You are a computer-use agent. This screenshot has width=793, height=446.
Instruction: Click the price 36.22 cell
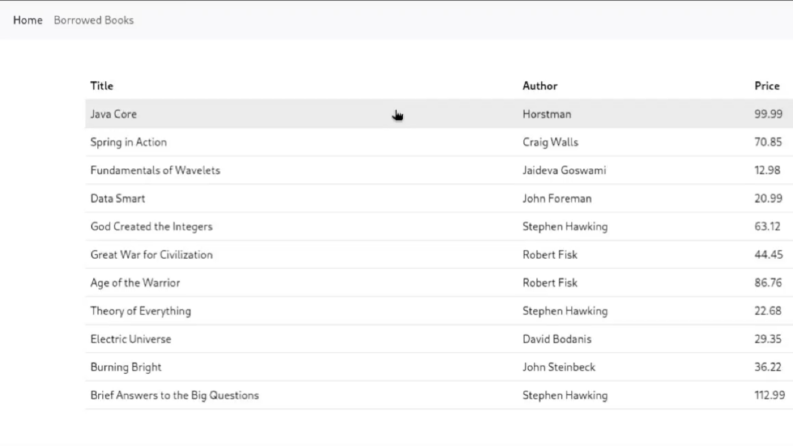click(768, 367)
